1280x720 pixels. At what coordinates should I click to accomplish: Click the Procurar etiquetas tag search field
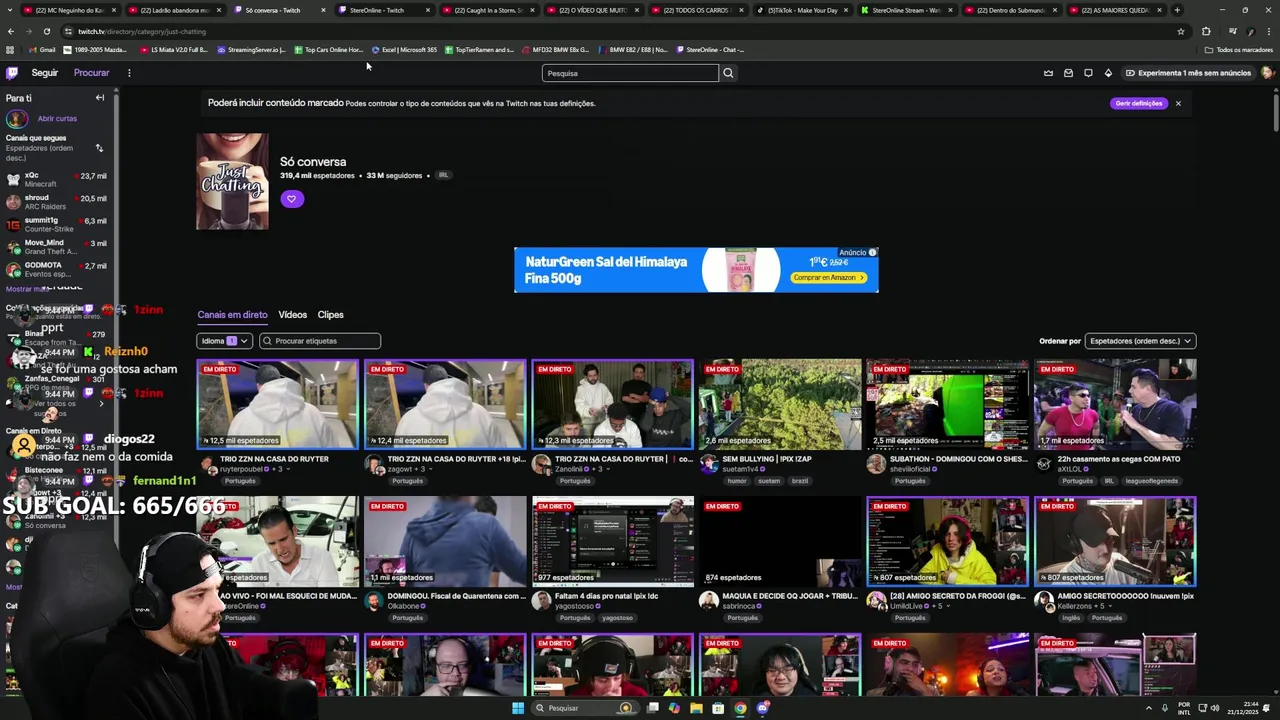point(320,341)
